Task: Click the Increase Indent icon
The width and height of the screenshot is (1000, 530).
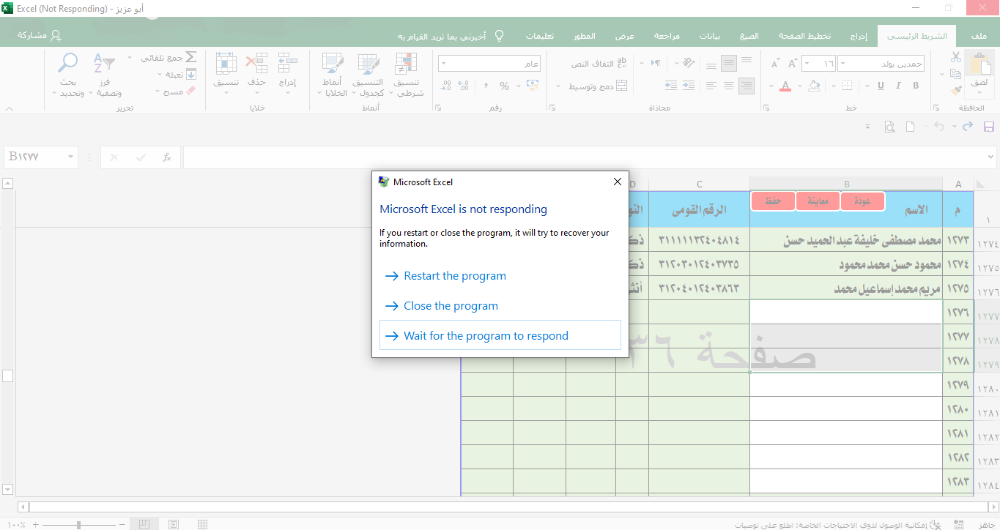Action: [671, 85]
